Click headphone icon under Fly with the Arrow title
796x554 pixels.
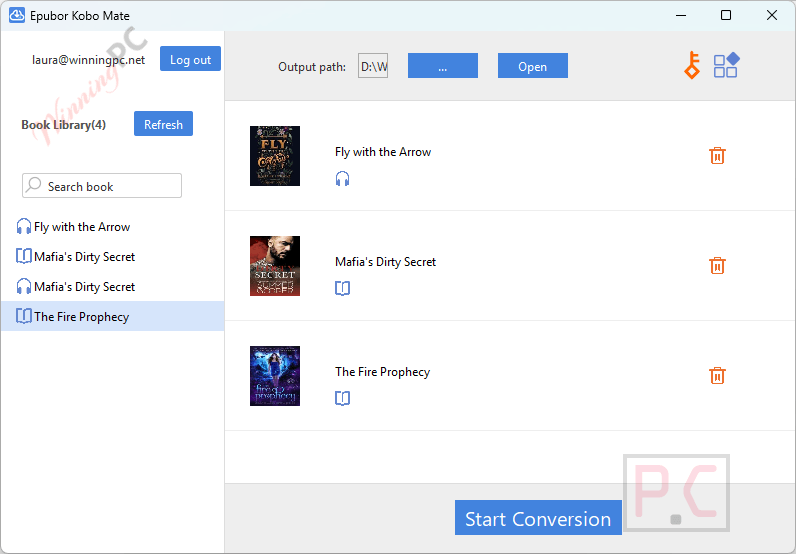[342, 179]
